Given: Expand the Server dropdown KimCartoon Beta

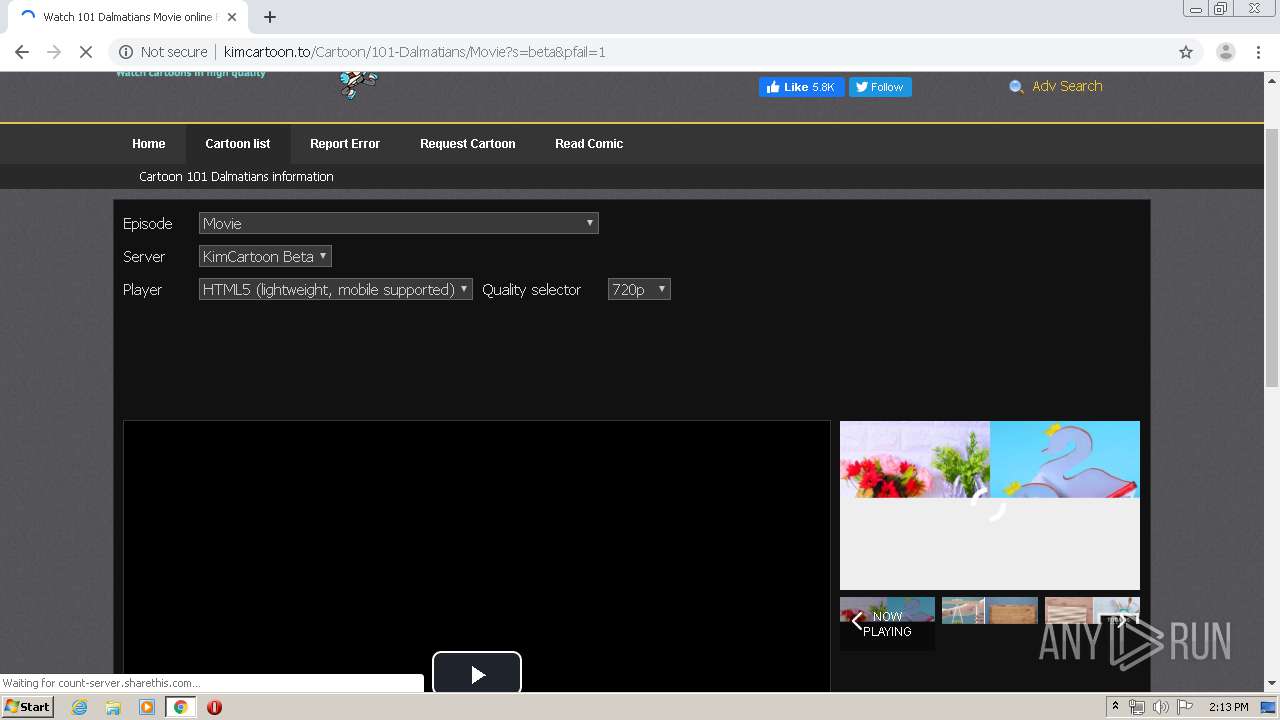Looking at the screenshot, I should tap(265, 256).
